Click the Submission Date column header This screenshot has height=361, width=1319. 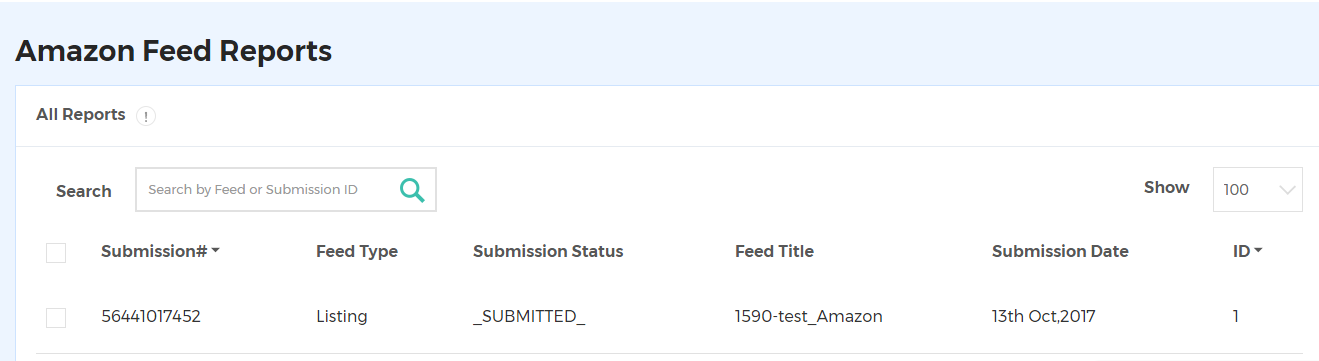(x=1060, y=252)
